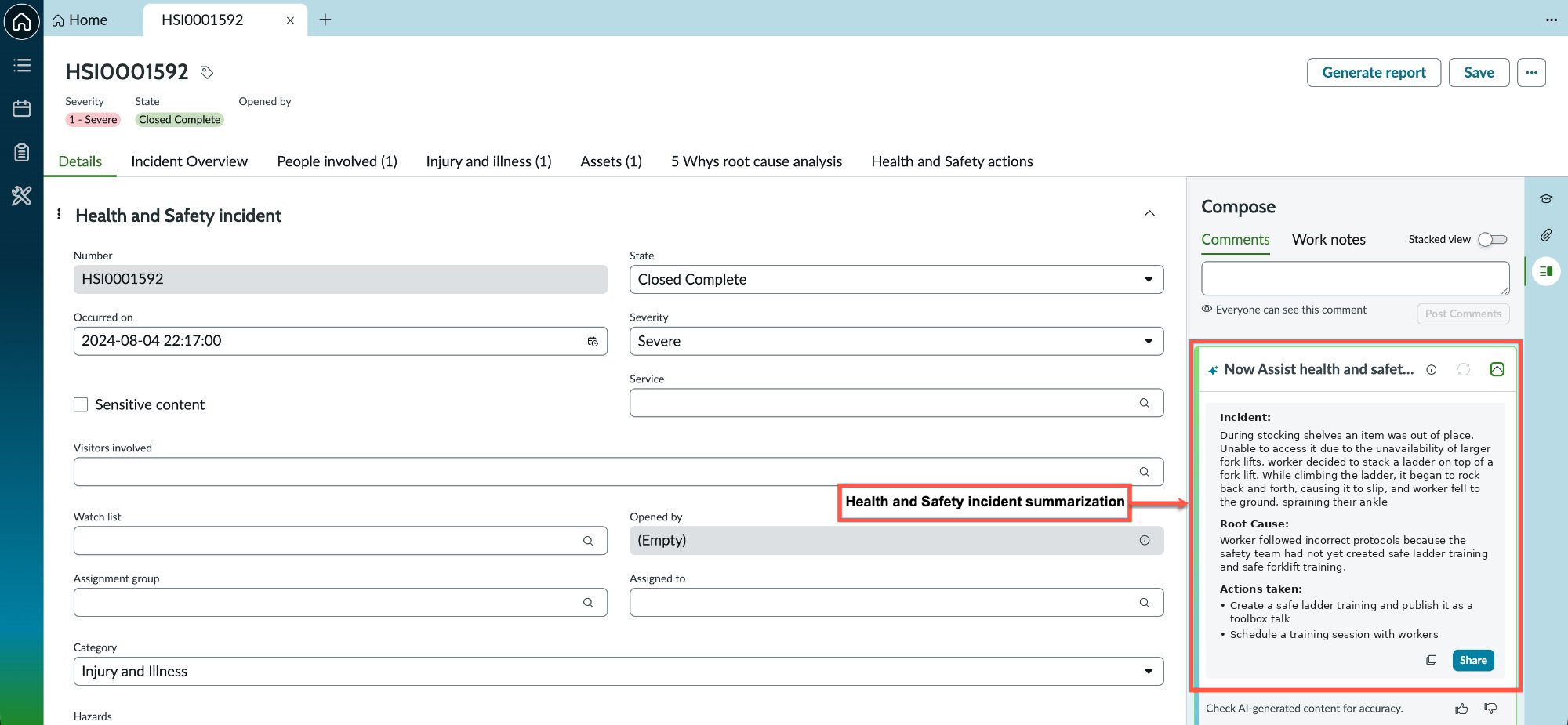Give thumbs down to AI-generated content

pyautogui.click(x=1490, y=709)
